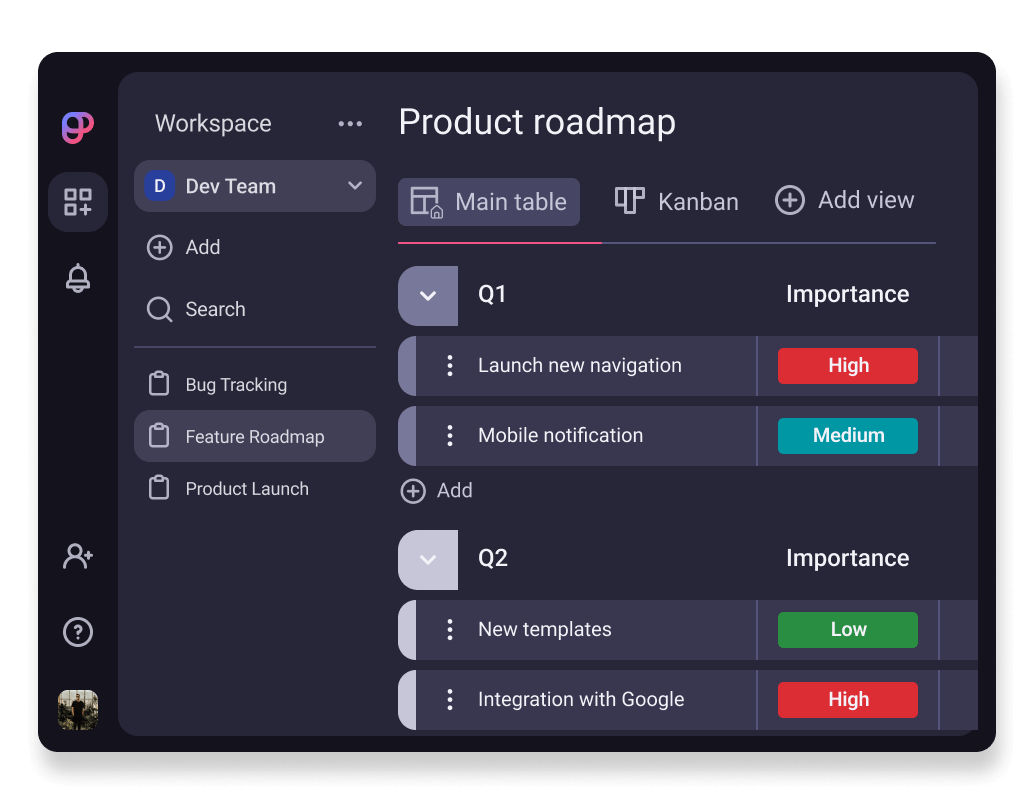Open the add board icon in the sidebar
The height and width of the screenshot is (800, 1020).
pos(78,202)
